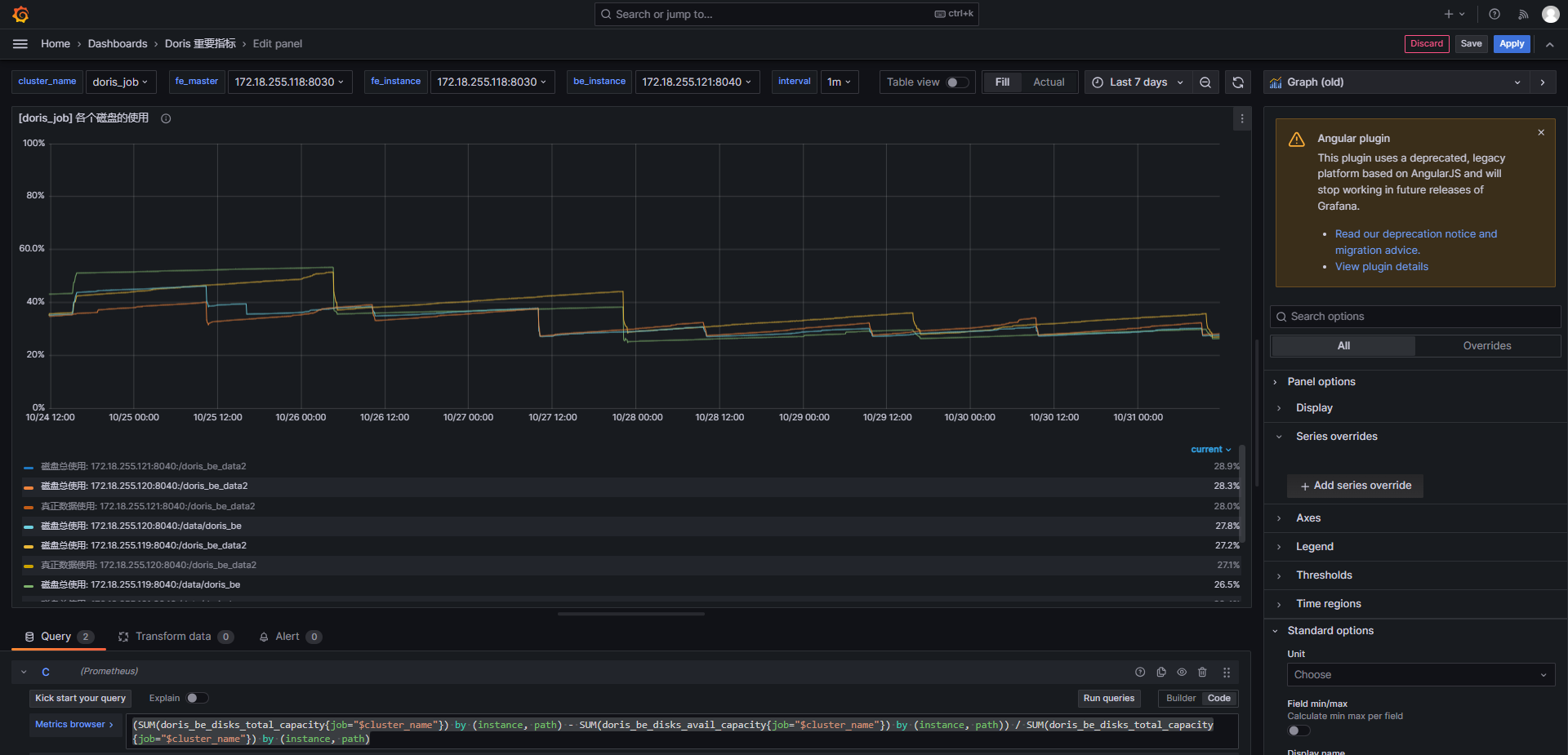Open the be_instance dropdown

pos(697,82)
